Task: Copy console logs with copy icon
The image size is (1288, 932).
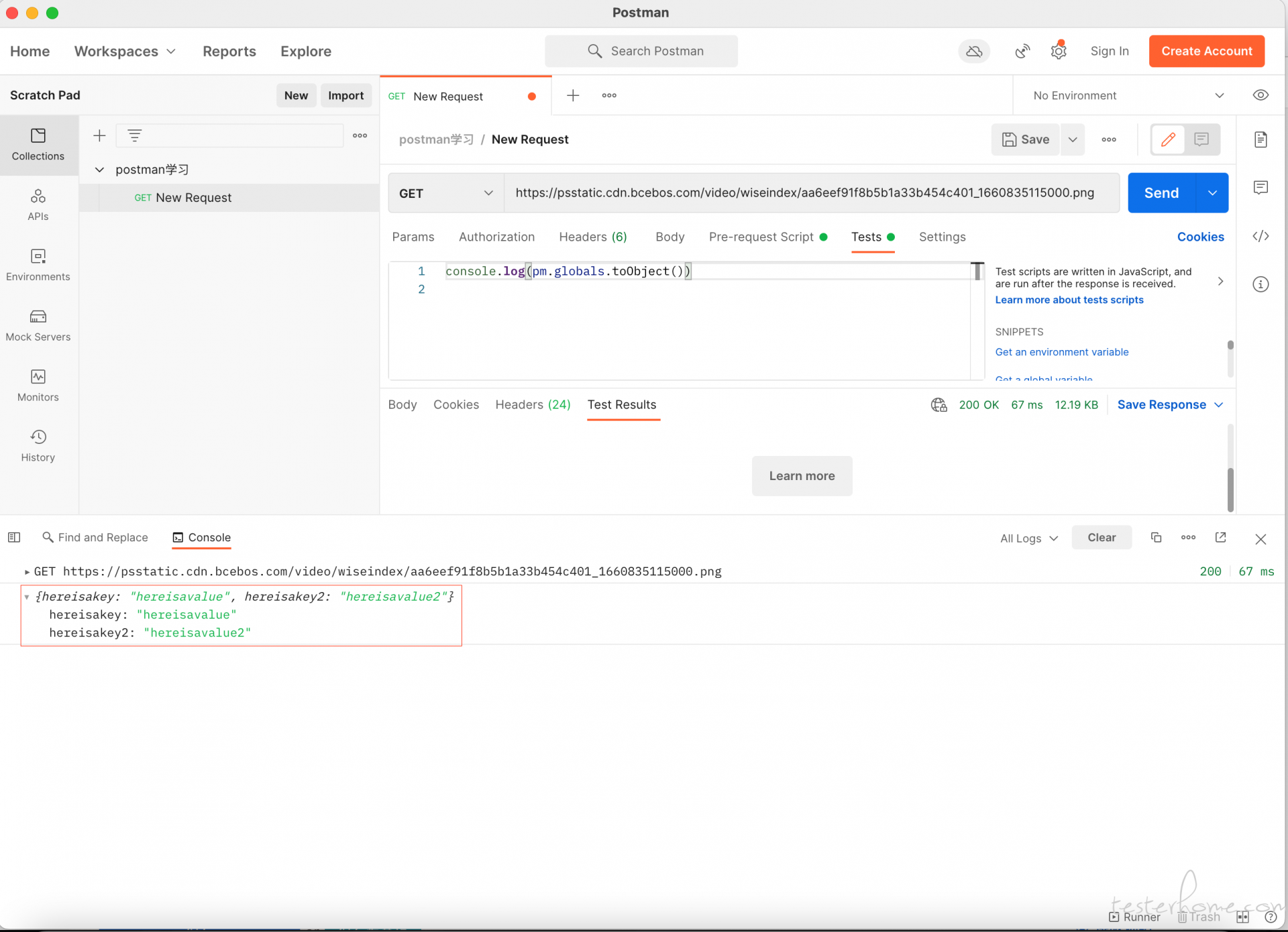Action: point(1156,538)
